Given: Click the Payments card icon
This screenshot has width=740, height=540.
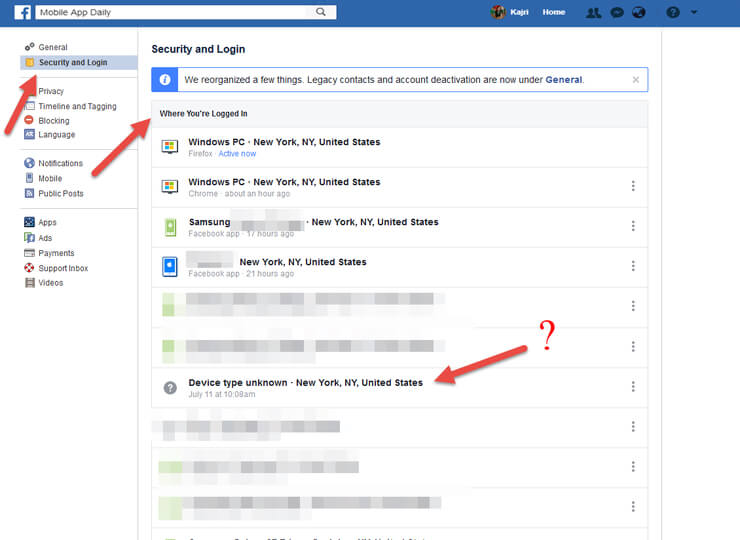Looking at the screenshot, I should pos(29,253).
